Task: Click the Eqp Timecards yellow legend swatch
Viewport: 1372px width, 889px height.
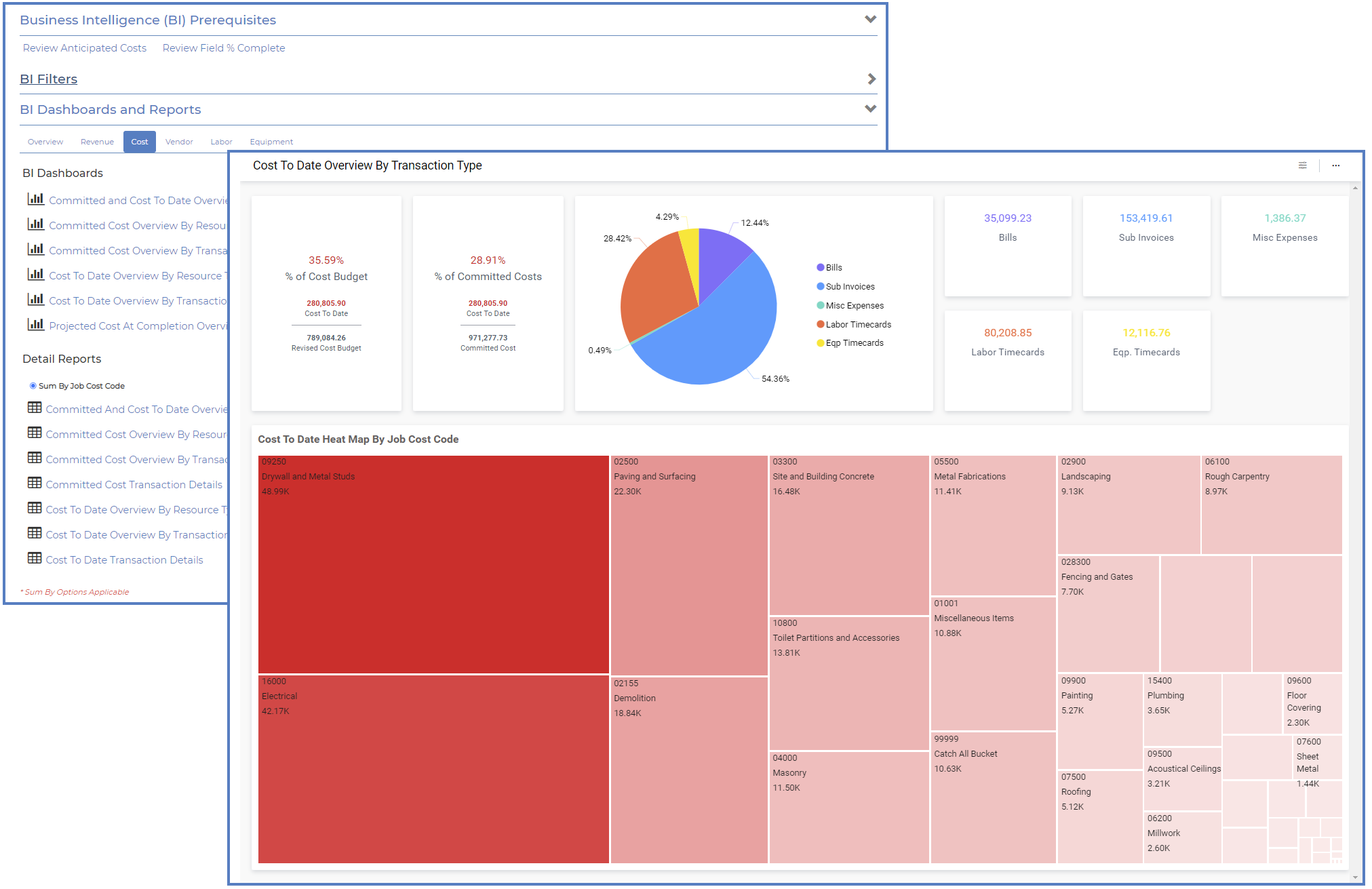Action: pos(821,343)
